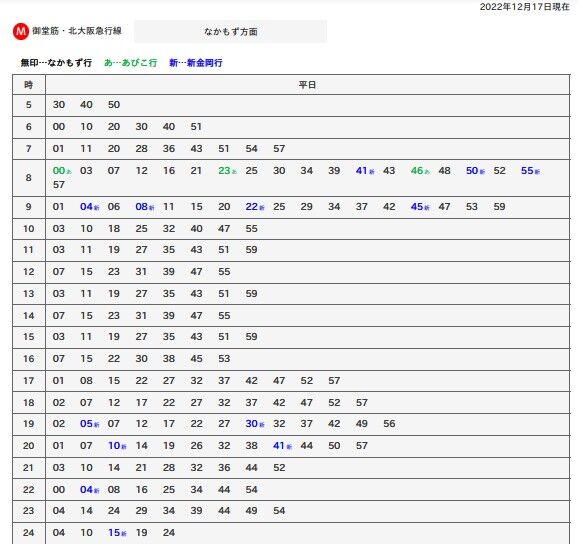Image resolution: width=578 pixels, height=544 pixels.
Task: Click 59 in the hour 11 row
Action: [251, 250]
